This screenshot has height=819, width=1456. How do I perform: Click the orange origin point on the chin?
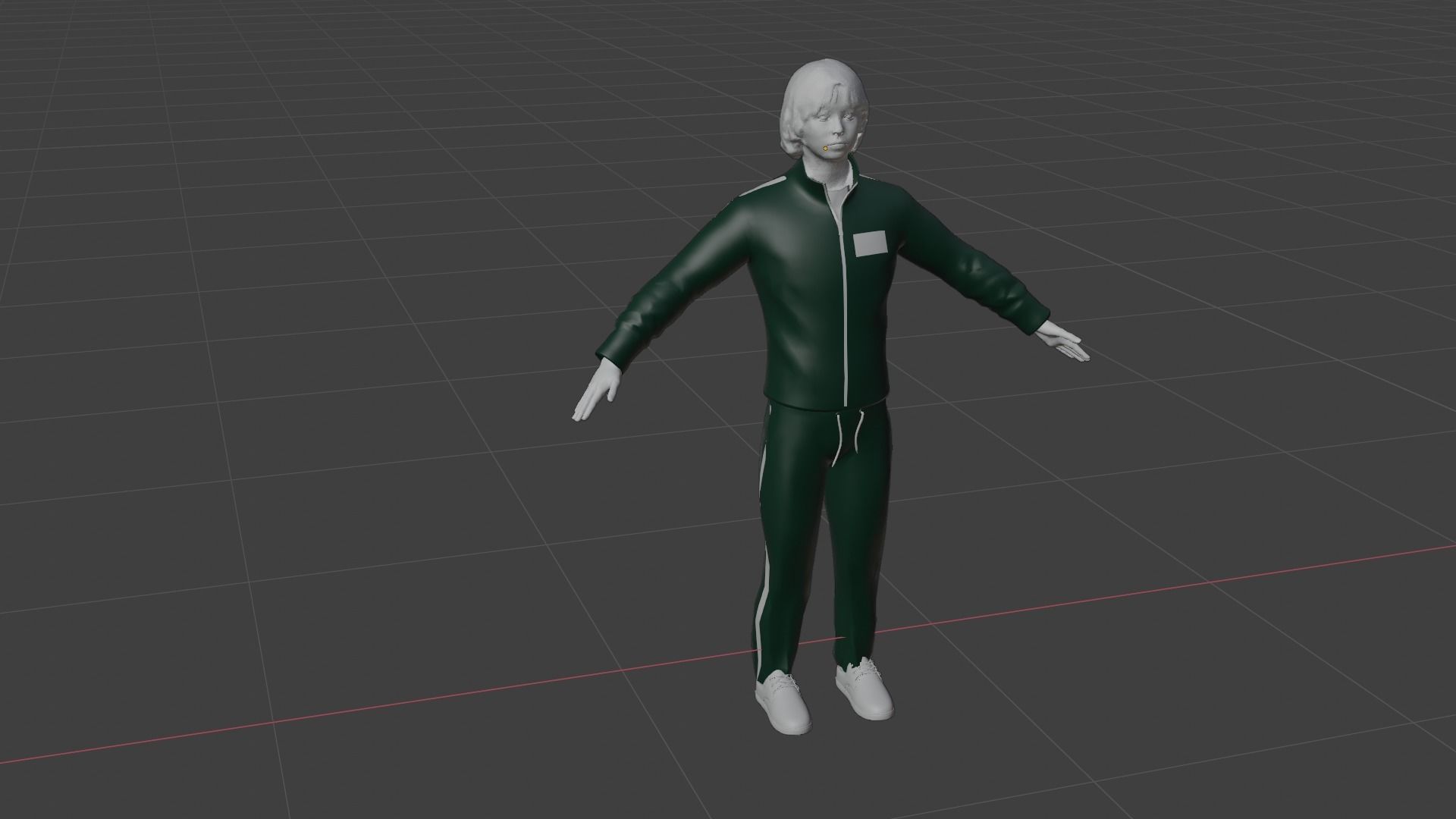pyautogui.click(x=825, y=149)
